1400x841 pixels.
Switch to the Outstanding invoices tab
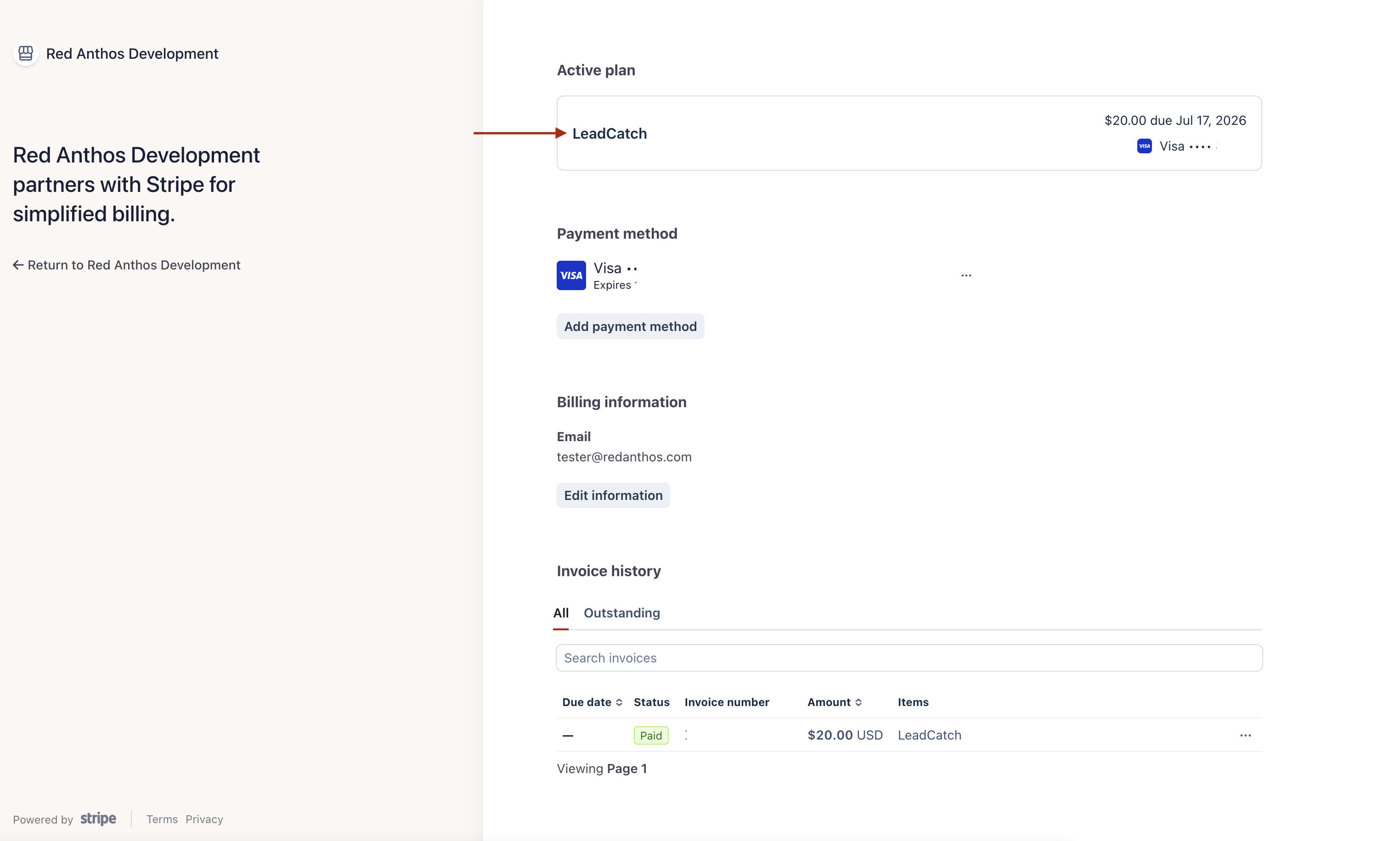pos(621,612)
